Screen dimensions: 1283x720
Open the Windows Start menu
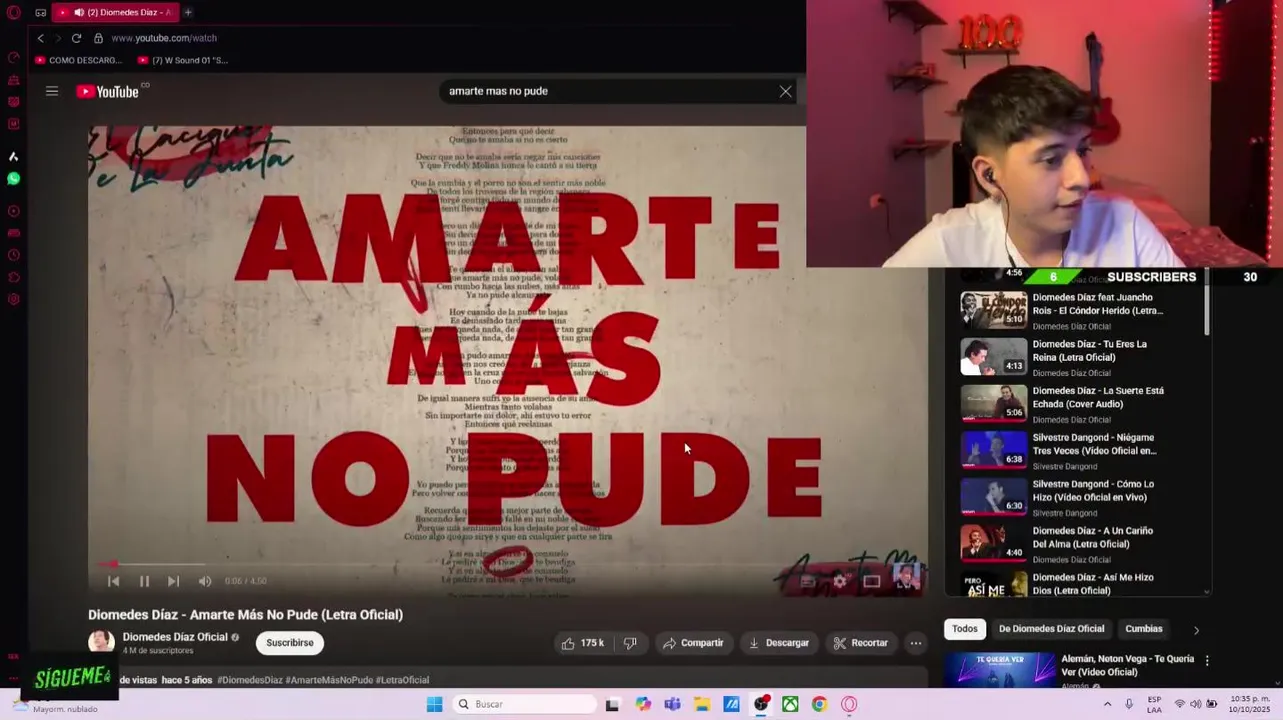pos(434,704)
